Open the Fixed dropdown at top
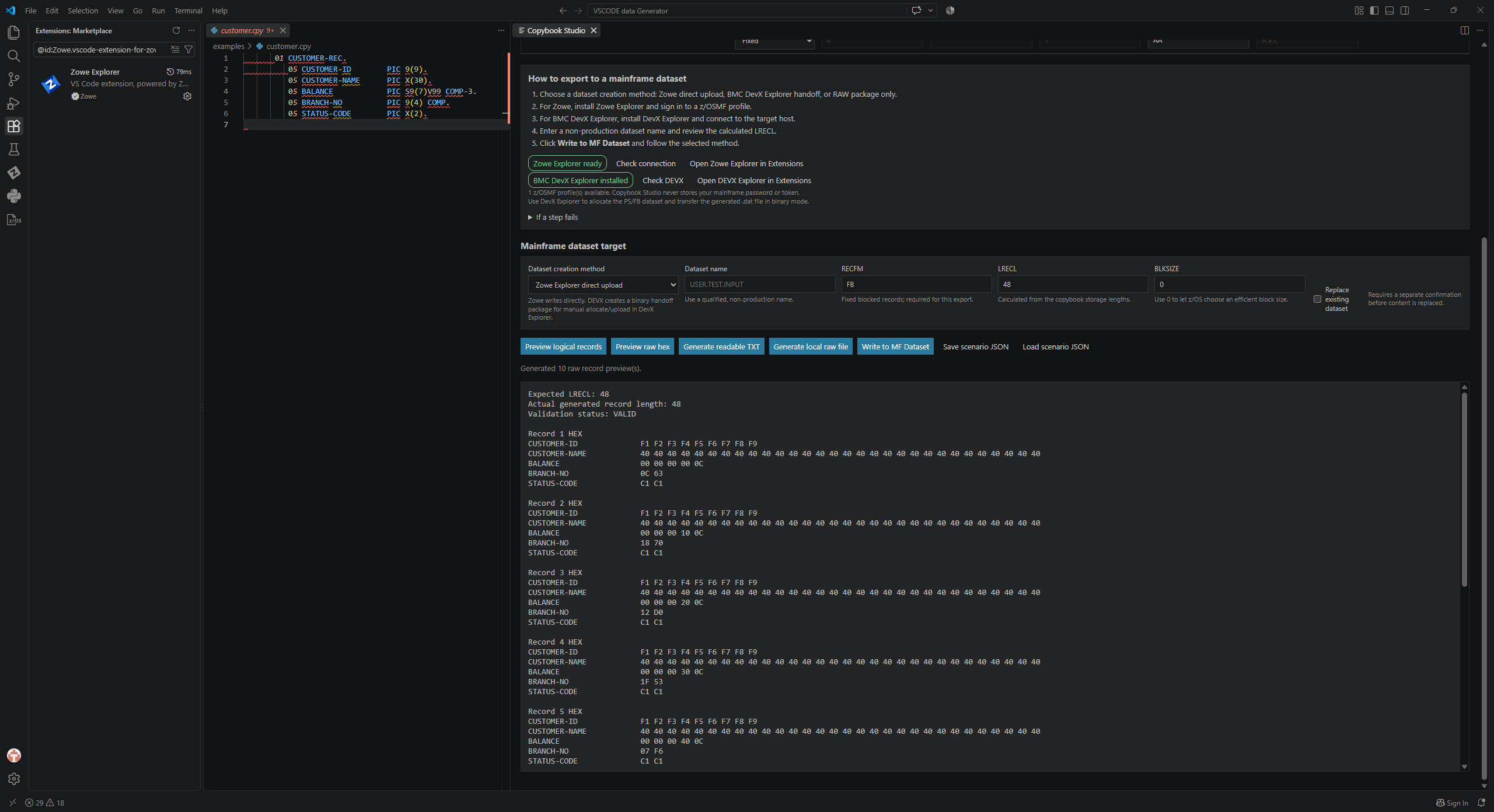Screen dimensions: 1494x812 click(774, 41)
